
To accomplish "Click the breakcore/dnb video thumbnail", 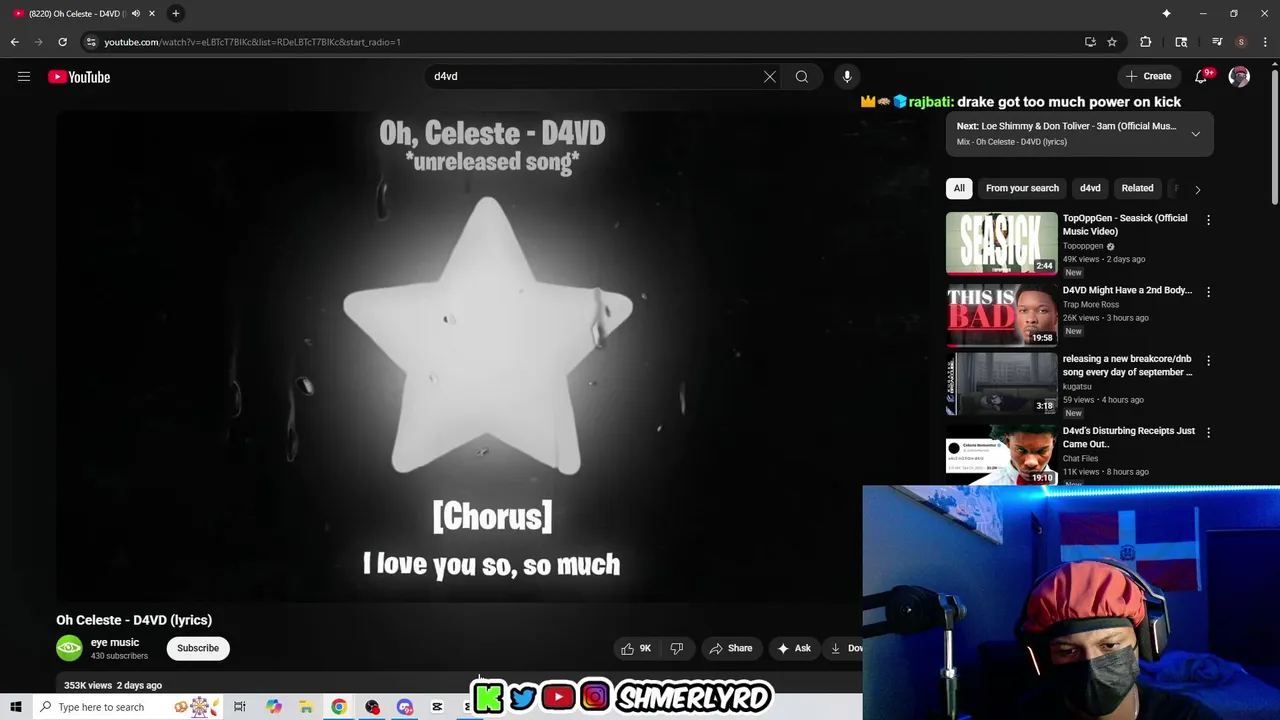I will point(1001,384).
